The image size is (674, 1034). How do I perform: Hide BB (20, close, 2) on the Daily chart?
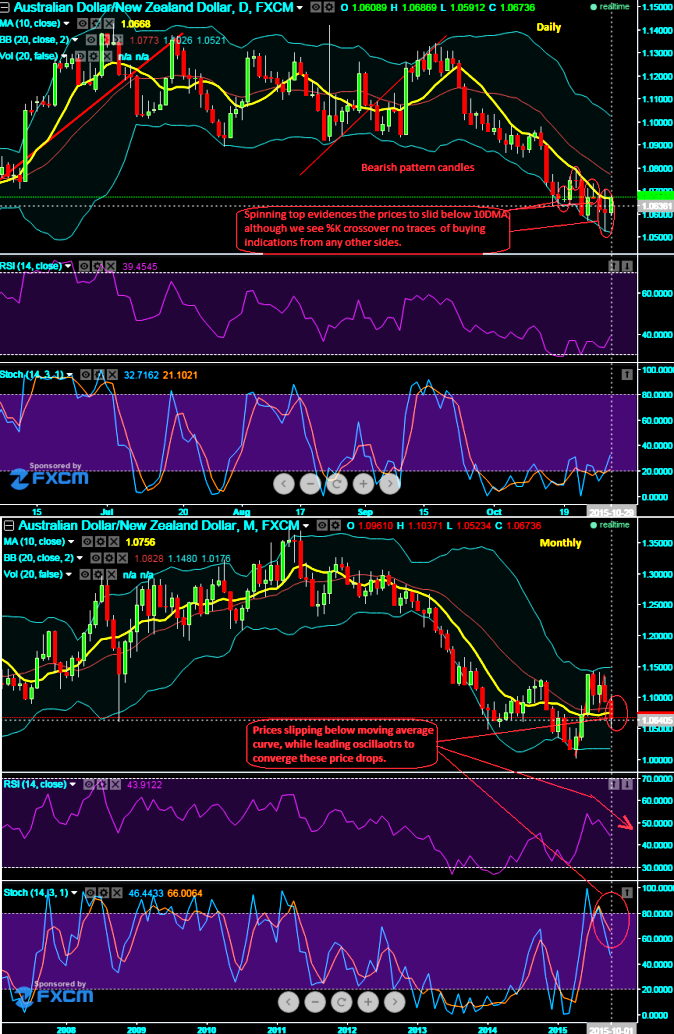90,40
